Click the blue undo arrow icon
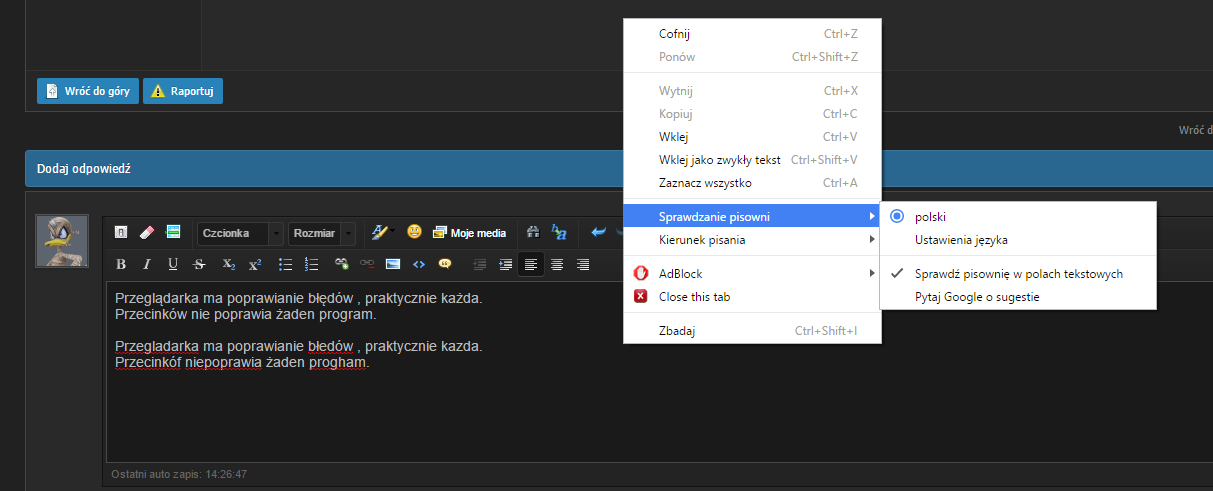The width and height of the screenshot is (1213, 491). tap(599, 232)
